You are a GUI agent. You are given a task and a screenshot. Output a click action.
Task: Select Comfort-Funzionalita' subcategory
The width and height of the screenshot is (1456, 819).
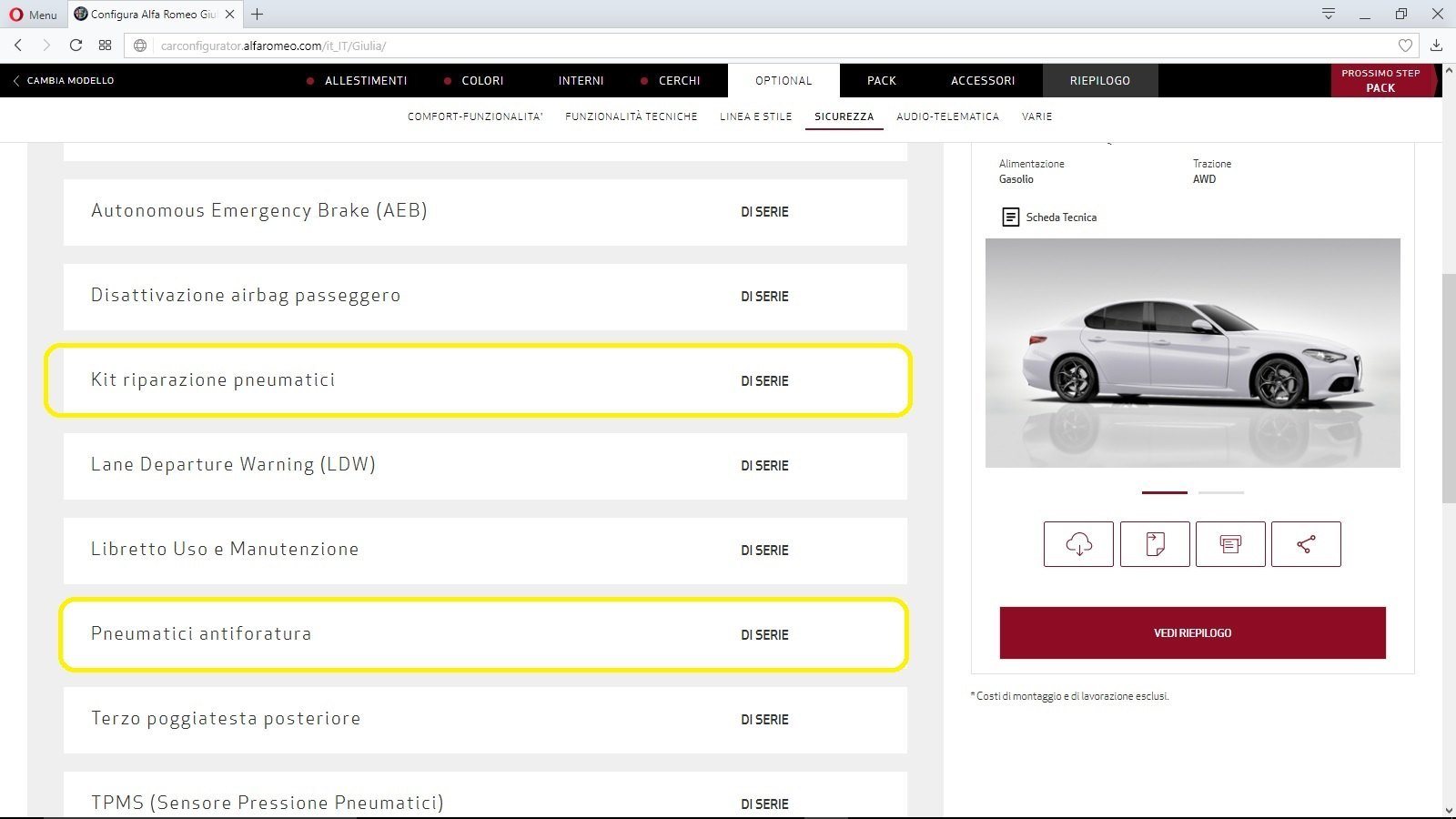475,116
